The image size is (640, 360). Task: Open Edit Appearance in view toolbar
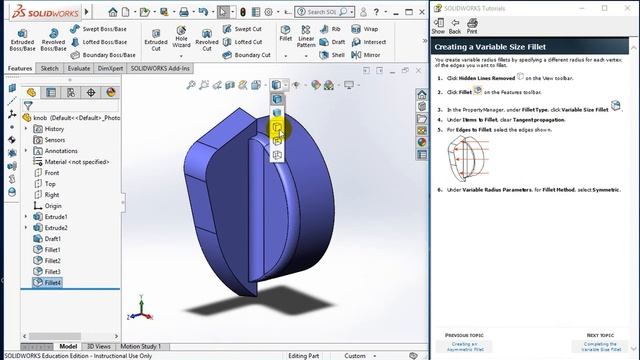[x=316, y=85]
